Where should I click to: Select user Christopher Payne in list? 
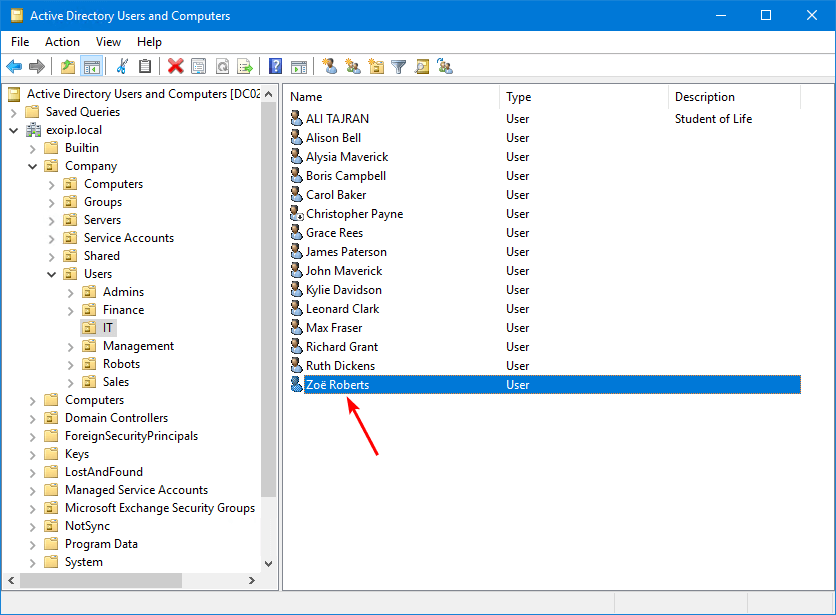coord(354,214)
